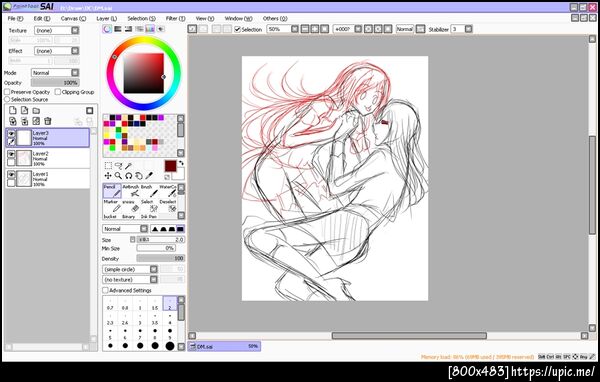
Task: Choose the Brush tool
Action: point(149,191)
